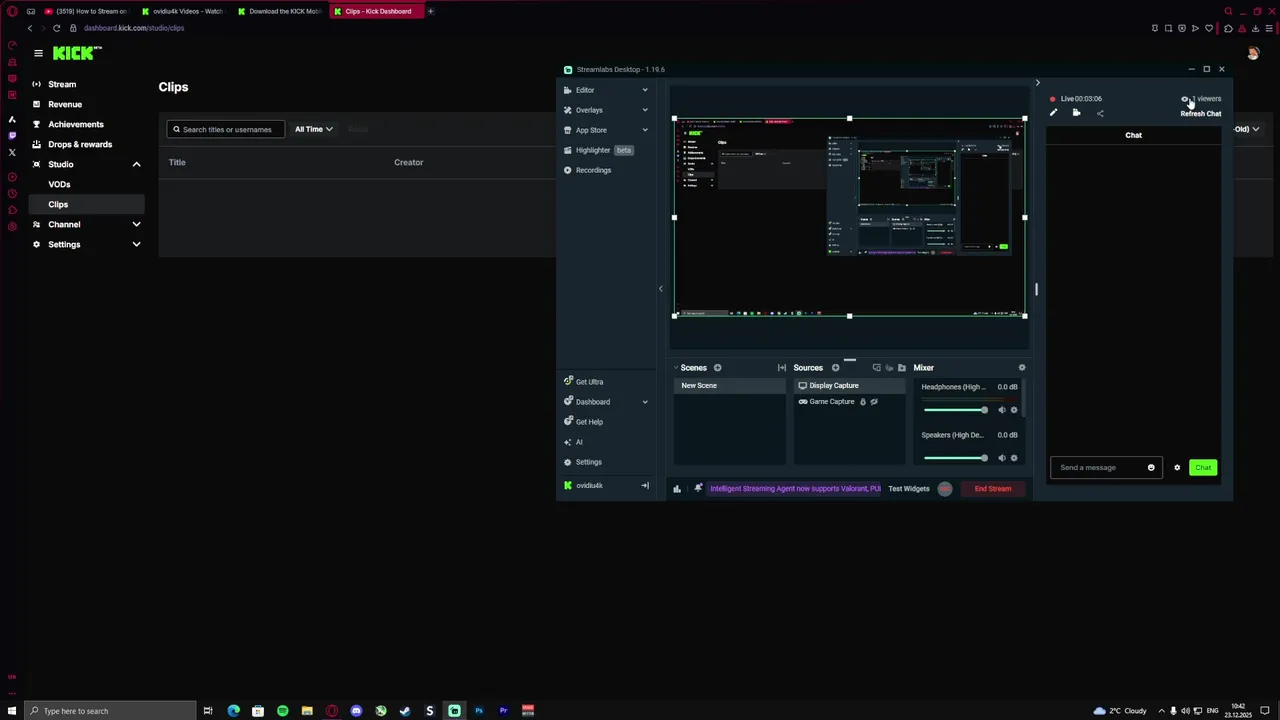Click the REC record button
The height and width of the screenshot is (720, 1280).
(945, 489)
